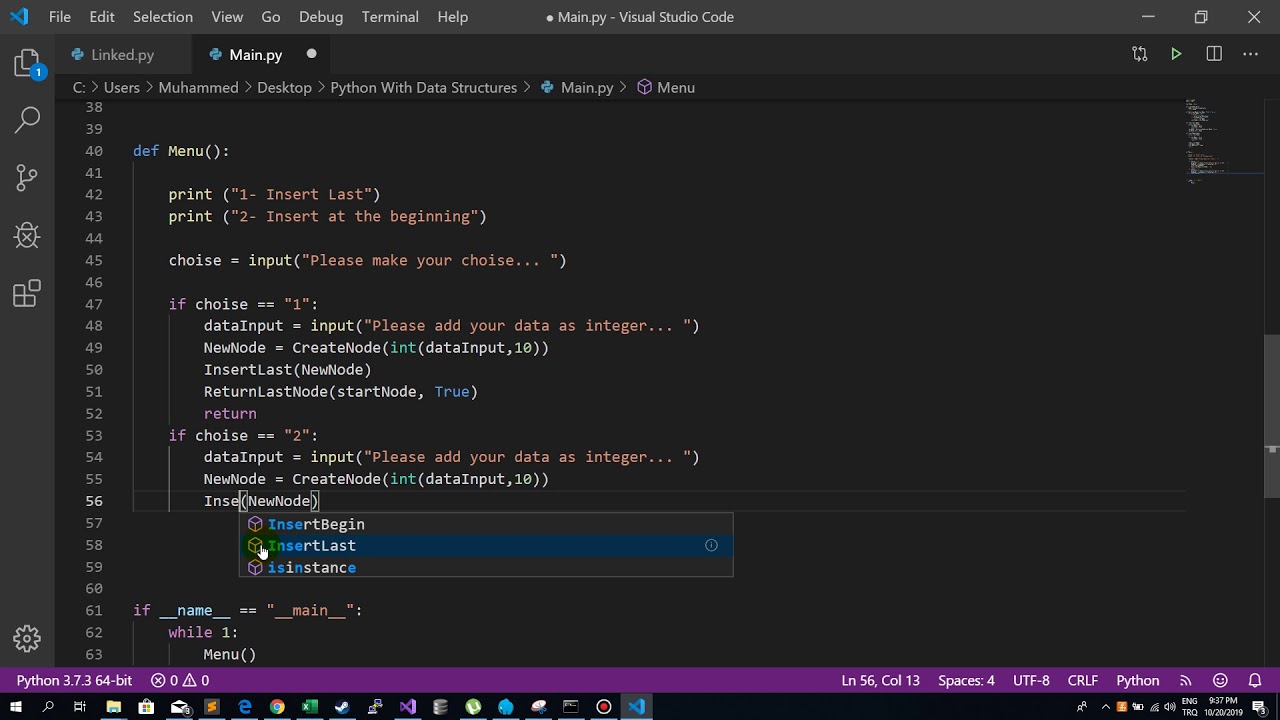Screen dimensions: 1280x720
Task: Open the Edit menu
Action: click(102, 17)
